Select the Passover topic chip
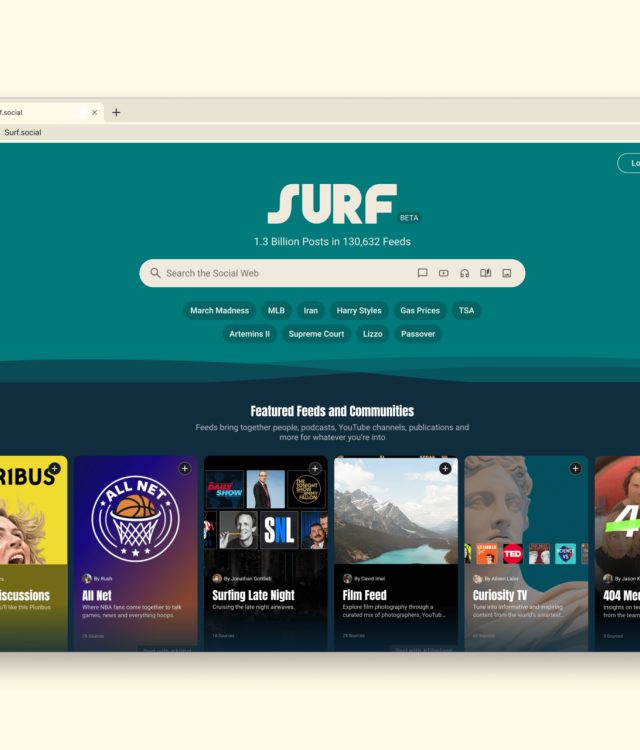Image resolution: width=640 pixels, height=750 pixels. [418, 334]
